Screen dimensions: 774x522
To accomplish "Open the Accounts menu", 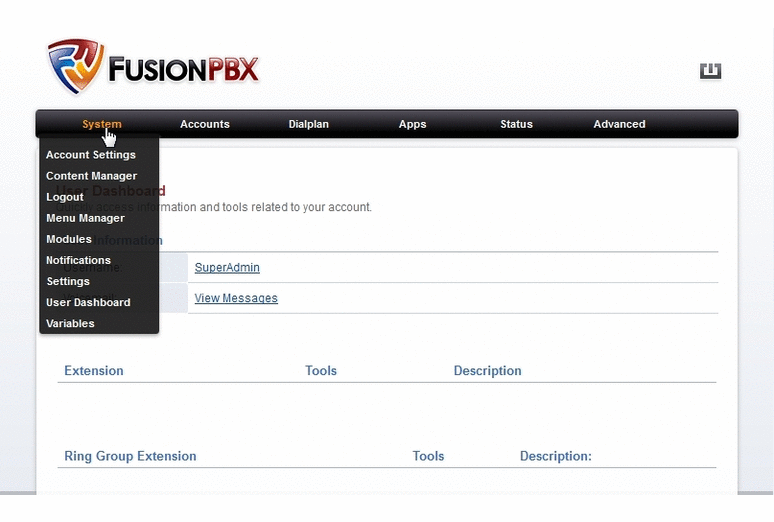I will click(205, 124).
